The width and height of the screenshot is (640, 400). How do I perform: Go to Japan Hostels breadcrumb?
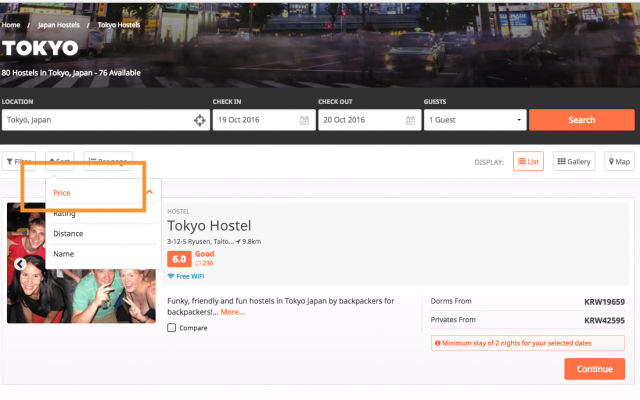point(59,23)
